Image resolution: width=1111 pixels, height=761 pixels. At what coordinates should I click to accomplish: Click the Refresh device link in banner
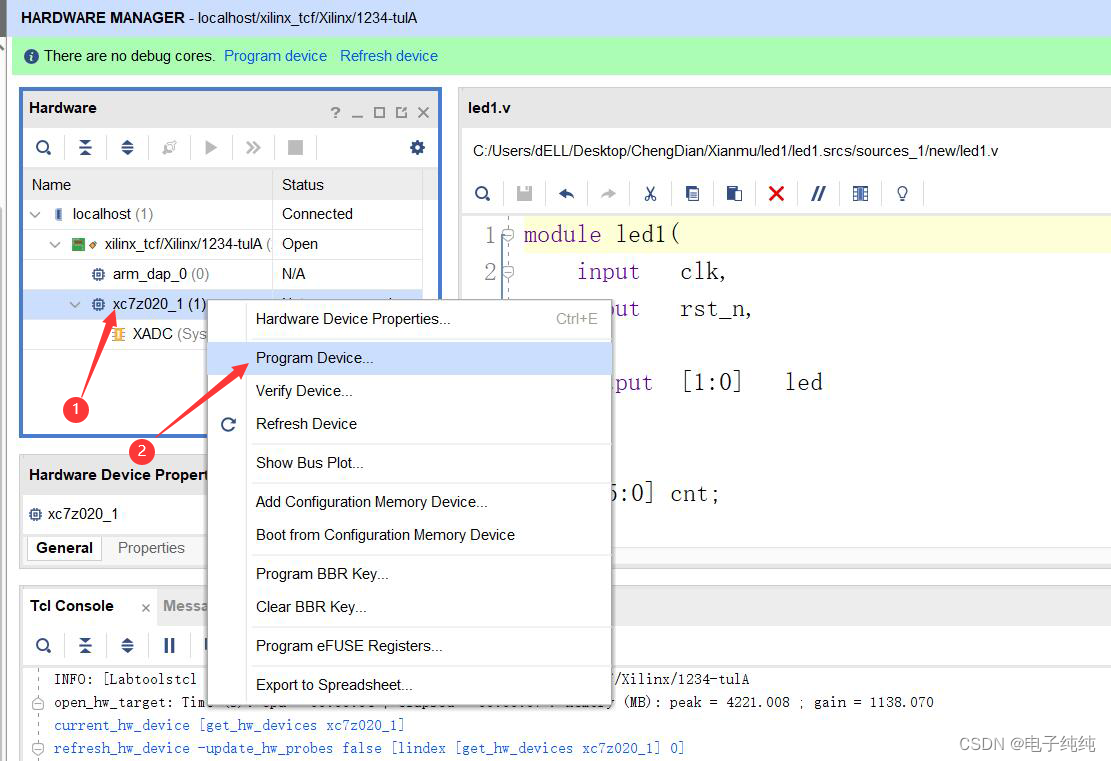[x=389, y=56]
